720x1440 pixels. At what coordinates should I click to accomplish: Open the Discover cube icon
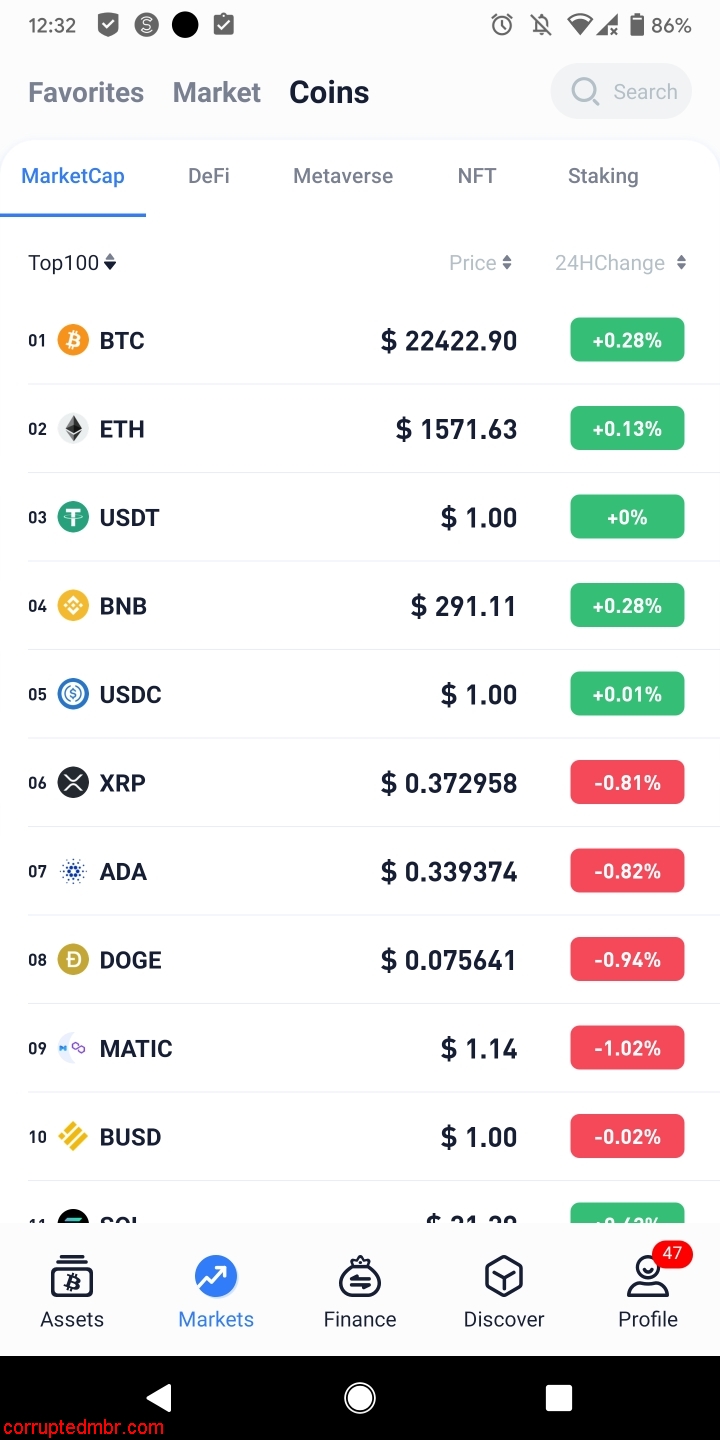tap(504, 1277)
